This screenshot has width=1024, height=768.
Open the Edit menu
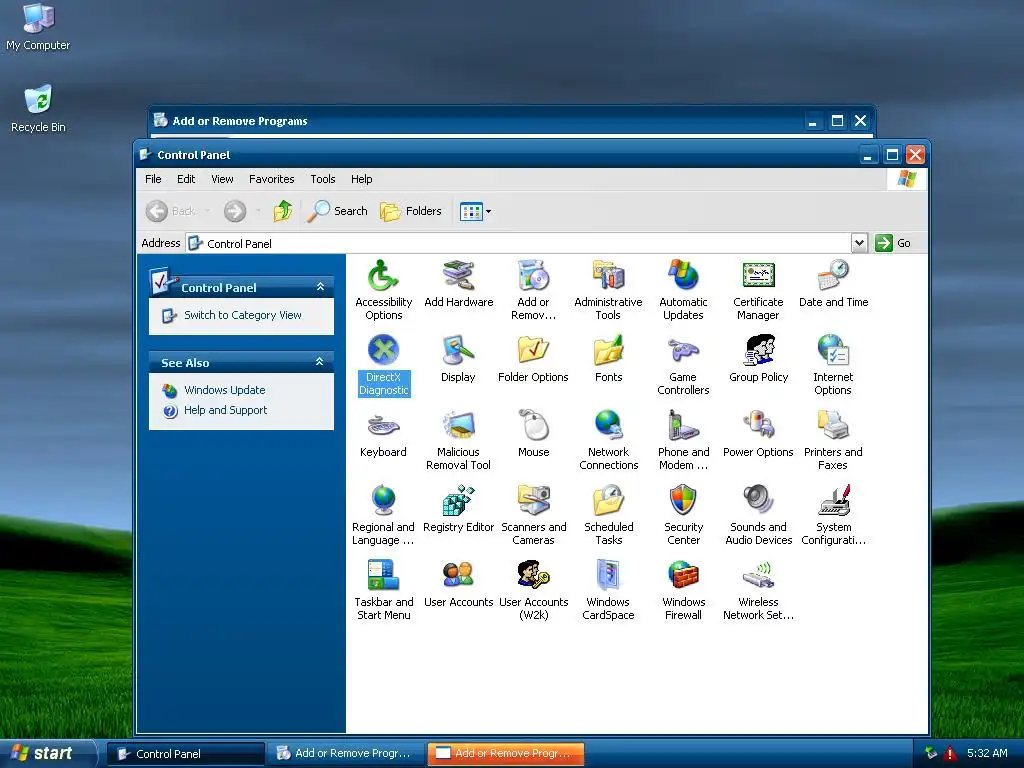point(186,179)
